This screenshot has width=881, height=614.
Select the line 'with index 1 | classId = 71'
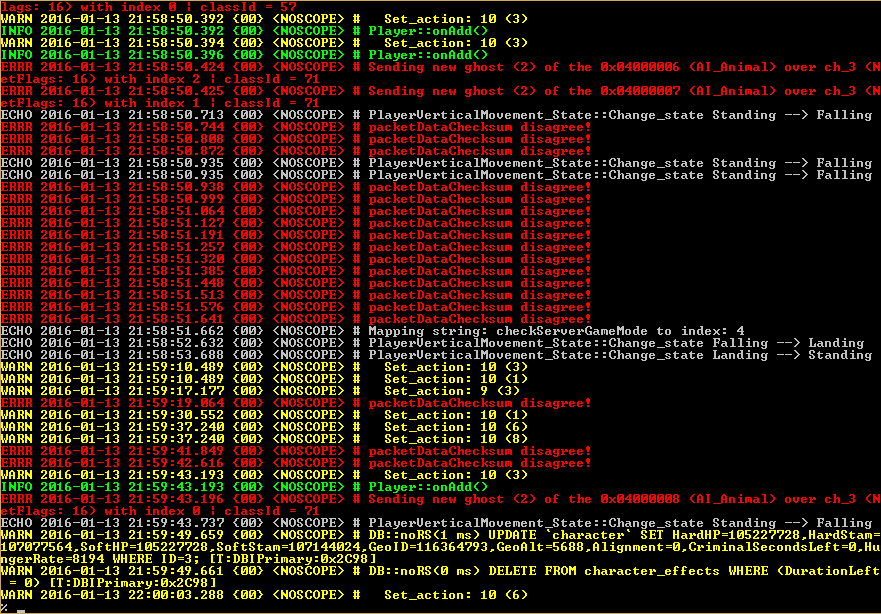point(160,103)
